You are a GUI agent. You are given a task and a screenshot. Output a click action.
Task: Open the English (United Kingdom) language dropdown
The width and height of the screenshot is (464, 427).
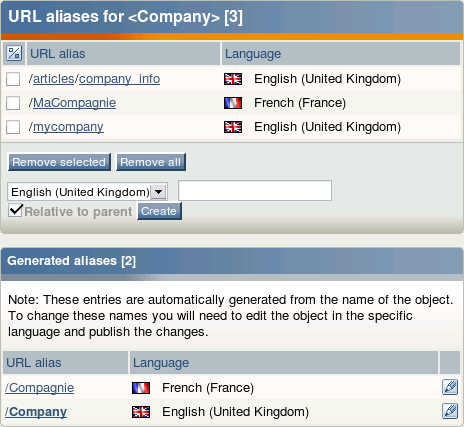(87, 192)
